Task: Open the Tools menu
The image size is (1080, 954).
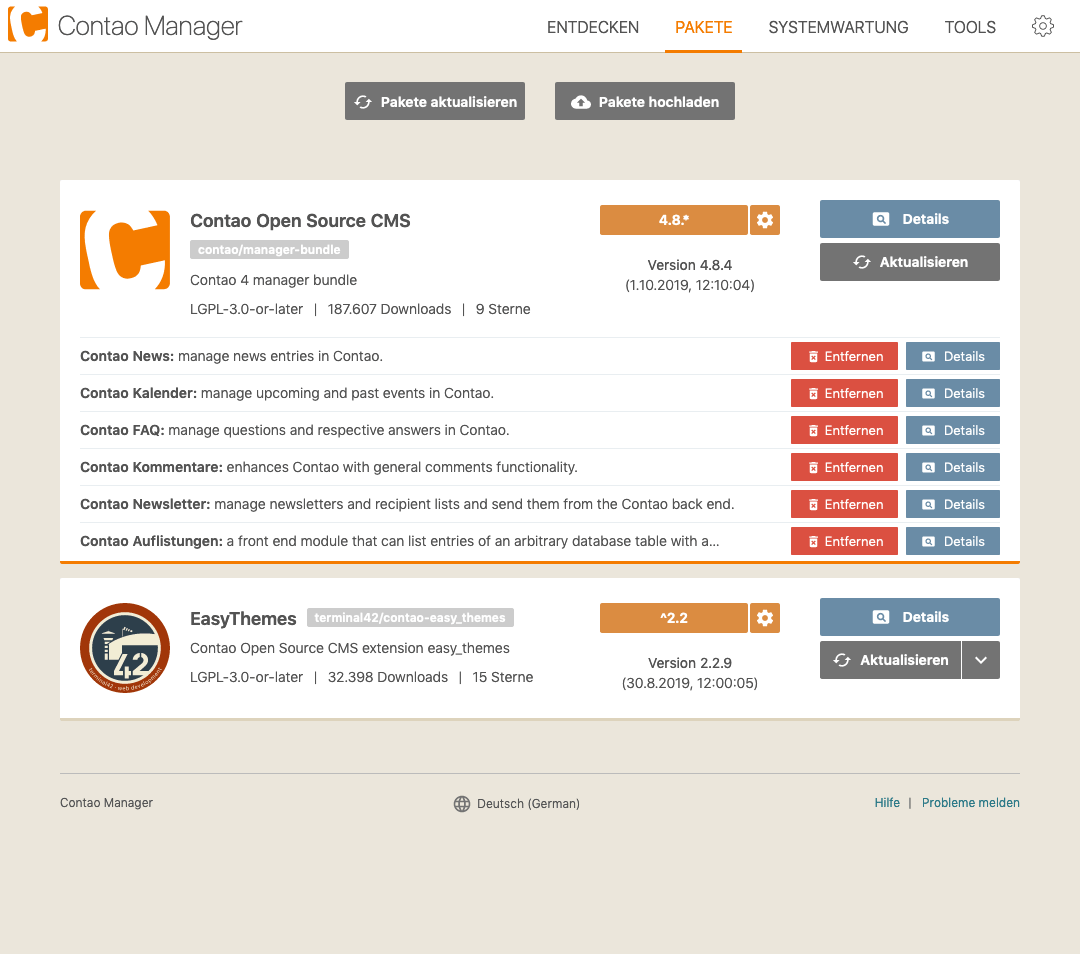Action: tap(970, 27)
